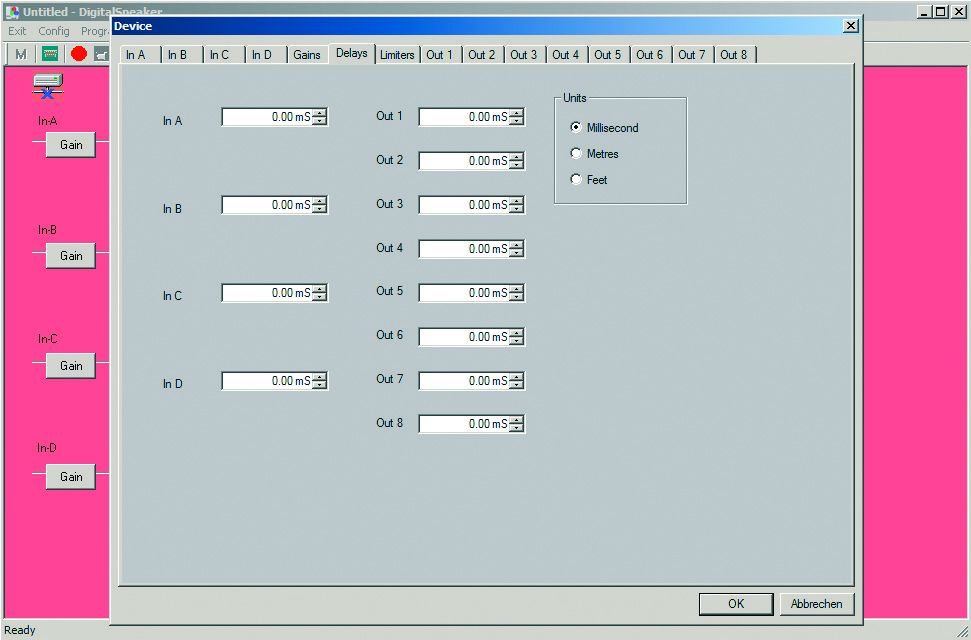Minimize the DigitalSpeaker main window
The height and width of the screenshot is (640, 971).
pos(925,11)
